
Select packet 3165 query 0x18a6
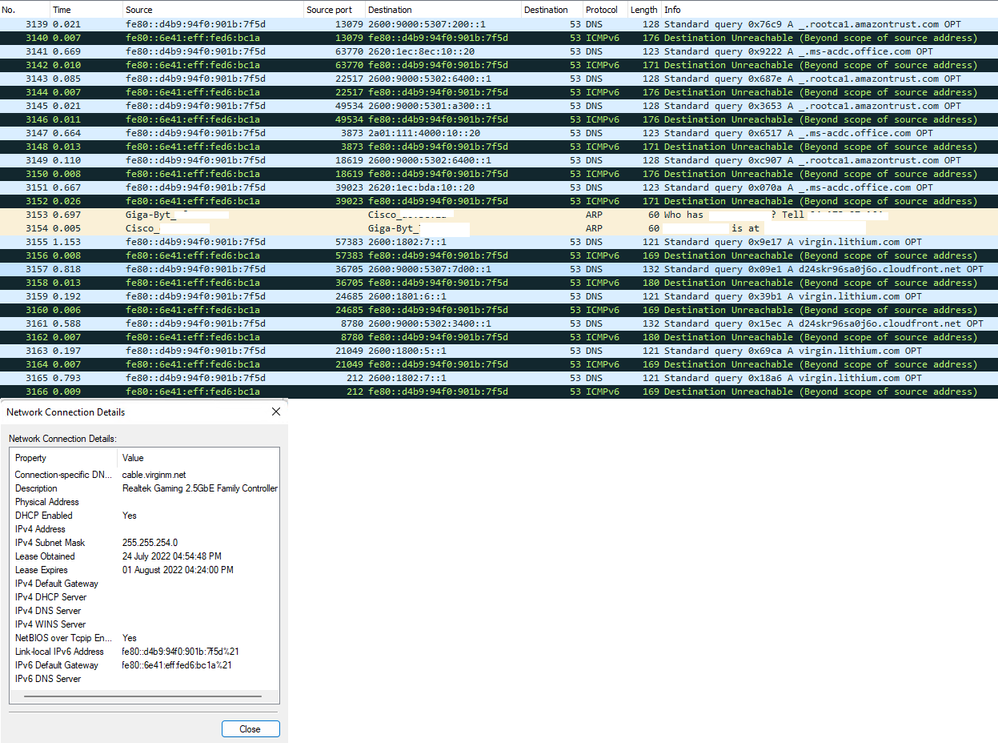click(x=499, y=378)
